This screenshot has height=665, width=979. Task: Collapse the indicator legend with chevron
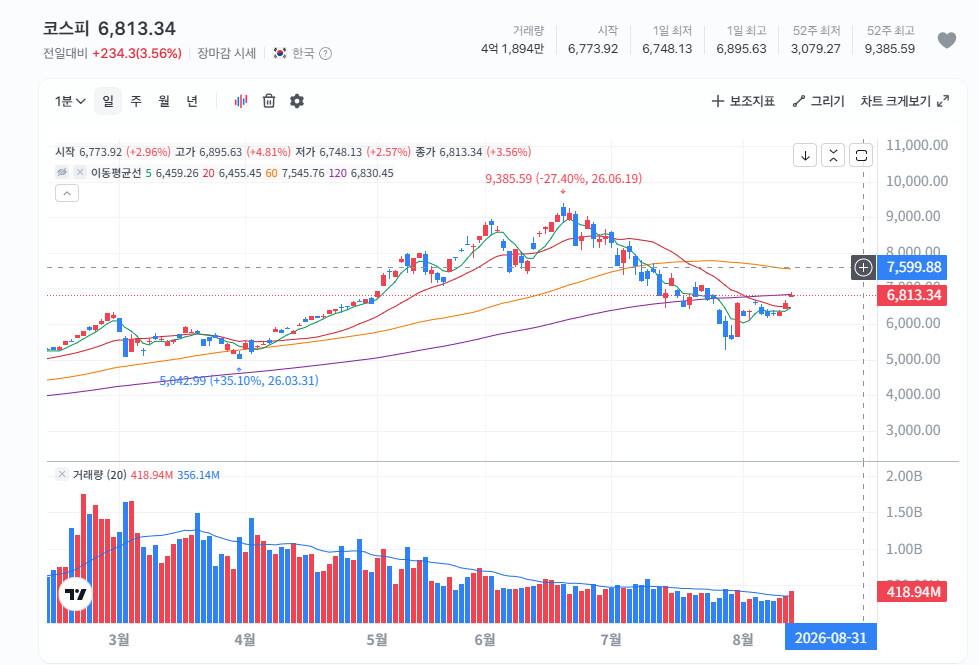pos(67,194)
